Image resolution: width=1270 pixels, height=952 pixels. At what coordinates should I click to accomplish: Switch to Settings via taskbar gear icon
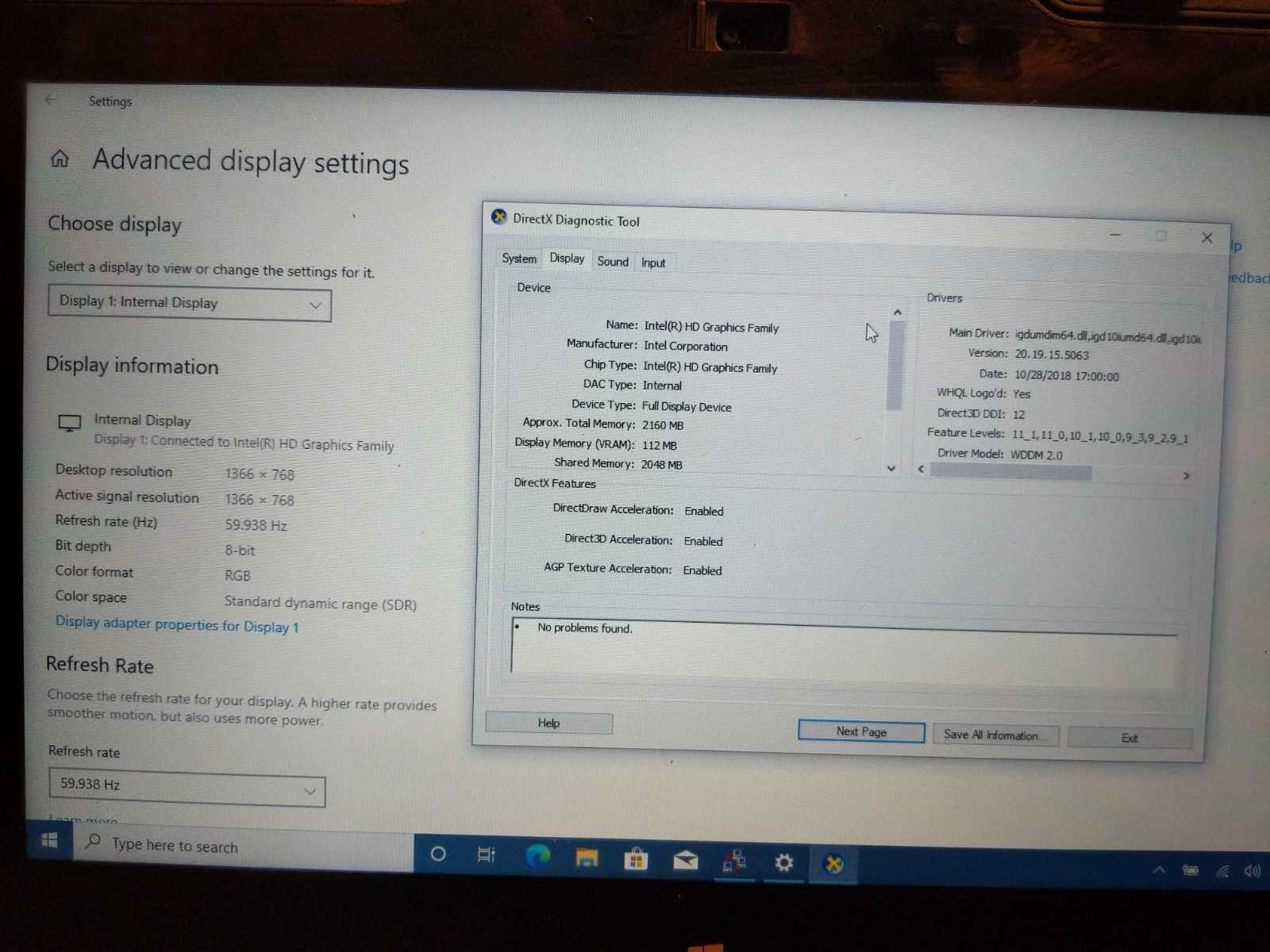point(784,862)
